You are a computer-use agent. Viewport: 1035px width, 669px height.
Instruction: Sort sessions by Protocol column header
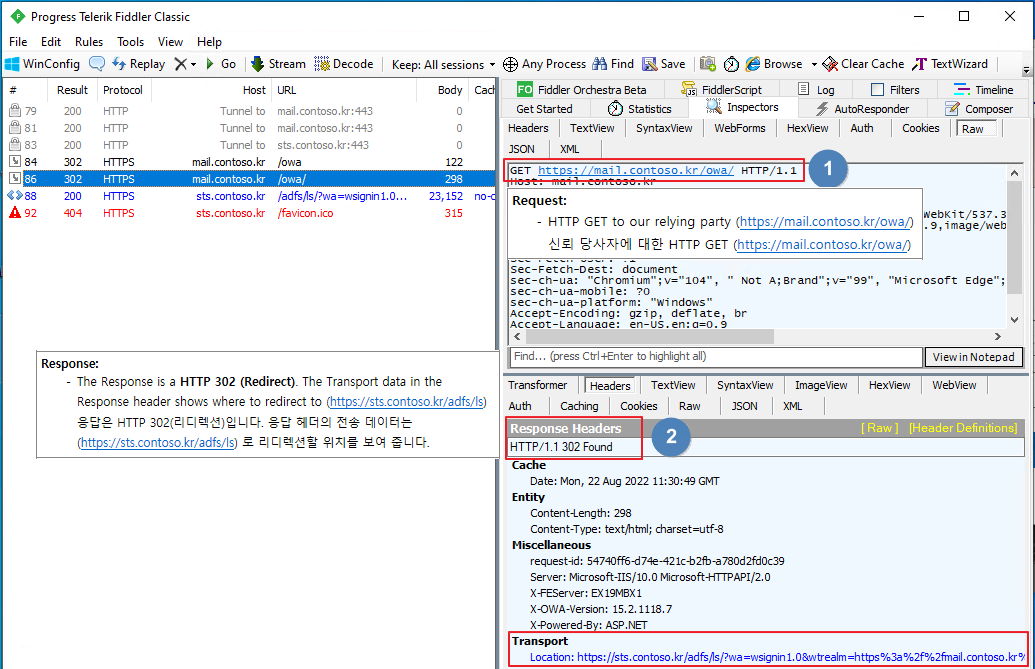pyautogui.click(x=123, y=90)
